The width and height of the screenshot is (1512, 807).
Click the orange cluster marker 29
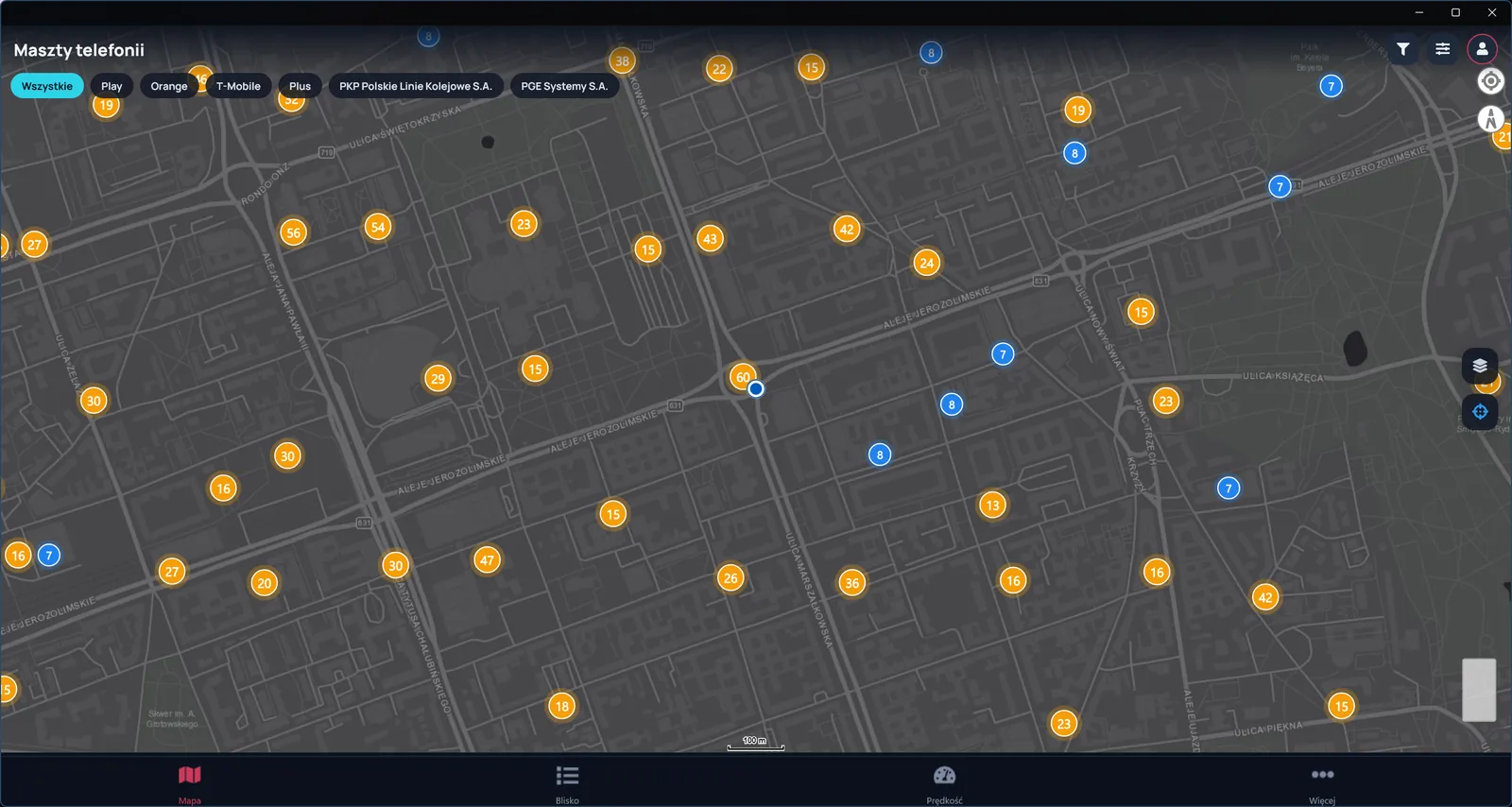[438, 379]
